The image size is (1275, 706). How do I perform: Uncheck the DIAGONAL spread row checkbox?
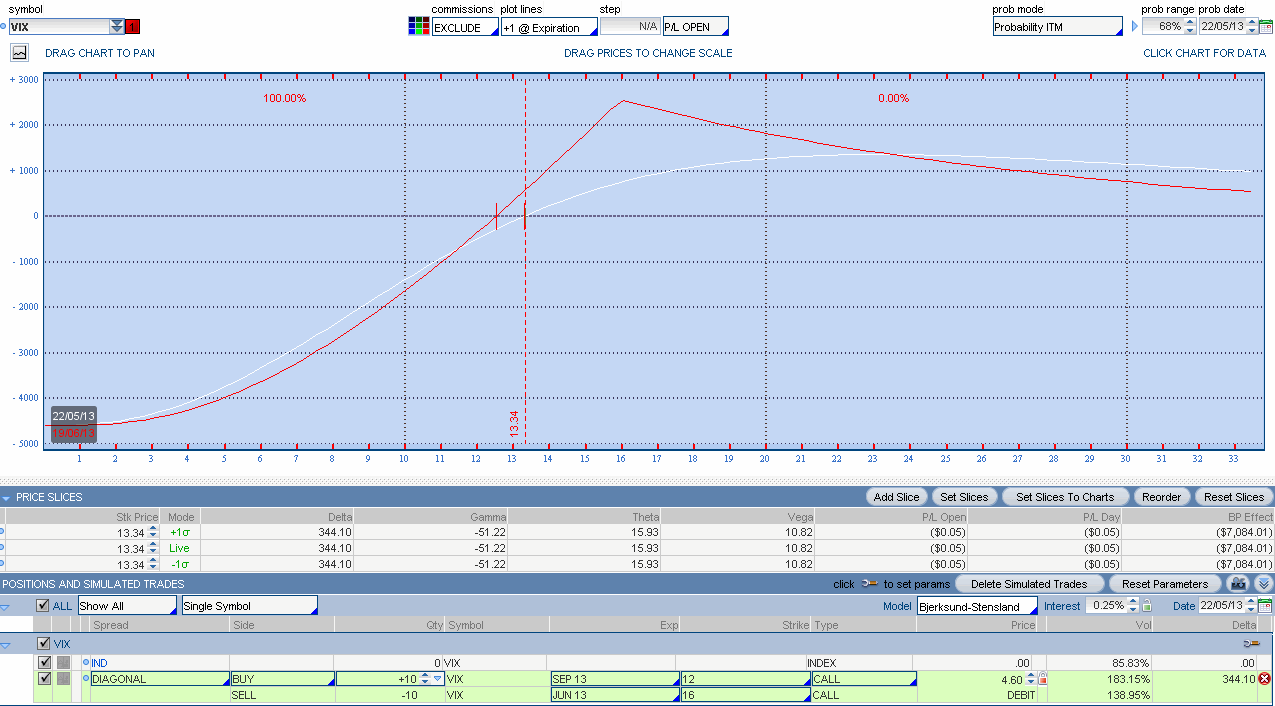[44, 679]
